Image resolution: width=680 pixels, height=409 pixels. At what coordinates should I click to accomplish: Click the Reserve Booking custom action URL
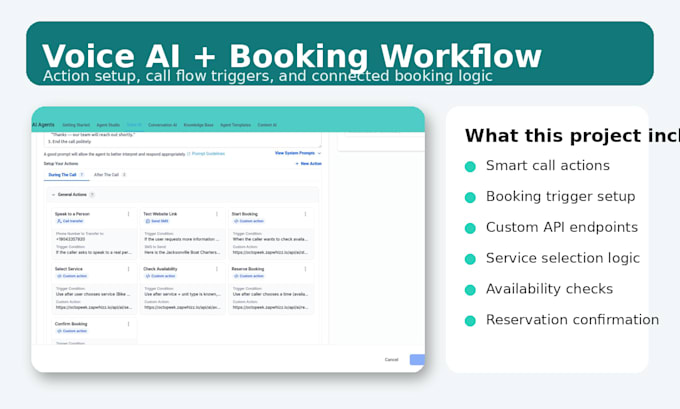[x=270, y=308]
